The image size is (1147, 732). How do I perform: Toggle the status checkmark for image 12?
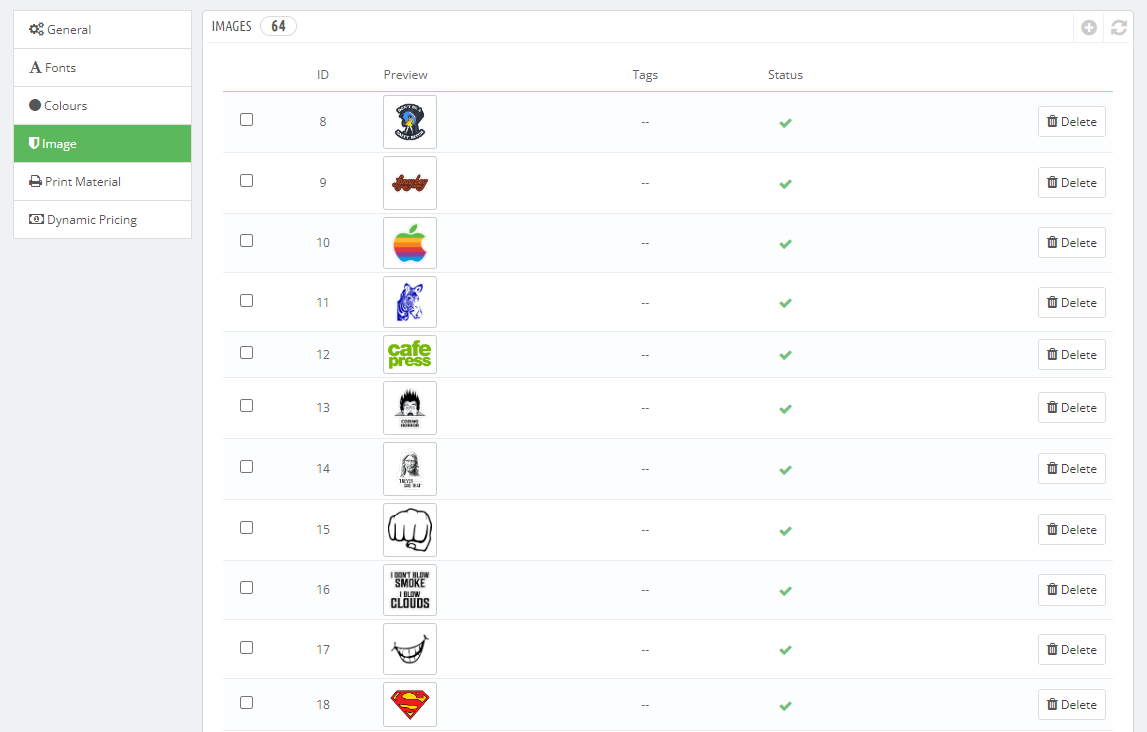(x=785, y=355)
